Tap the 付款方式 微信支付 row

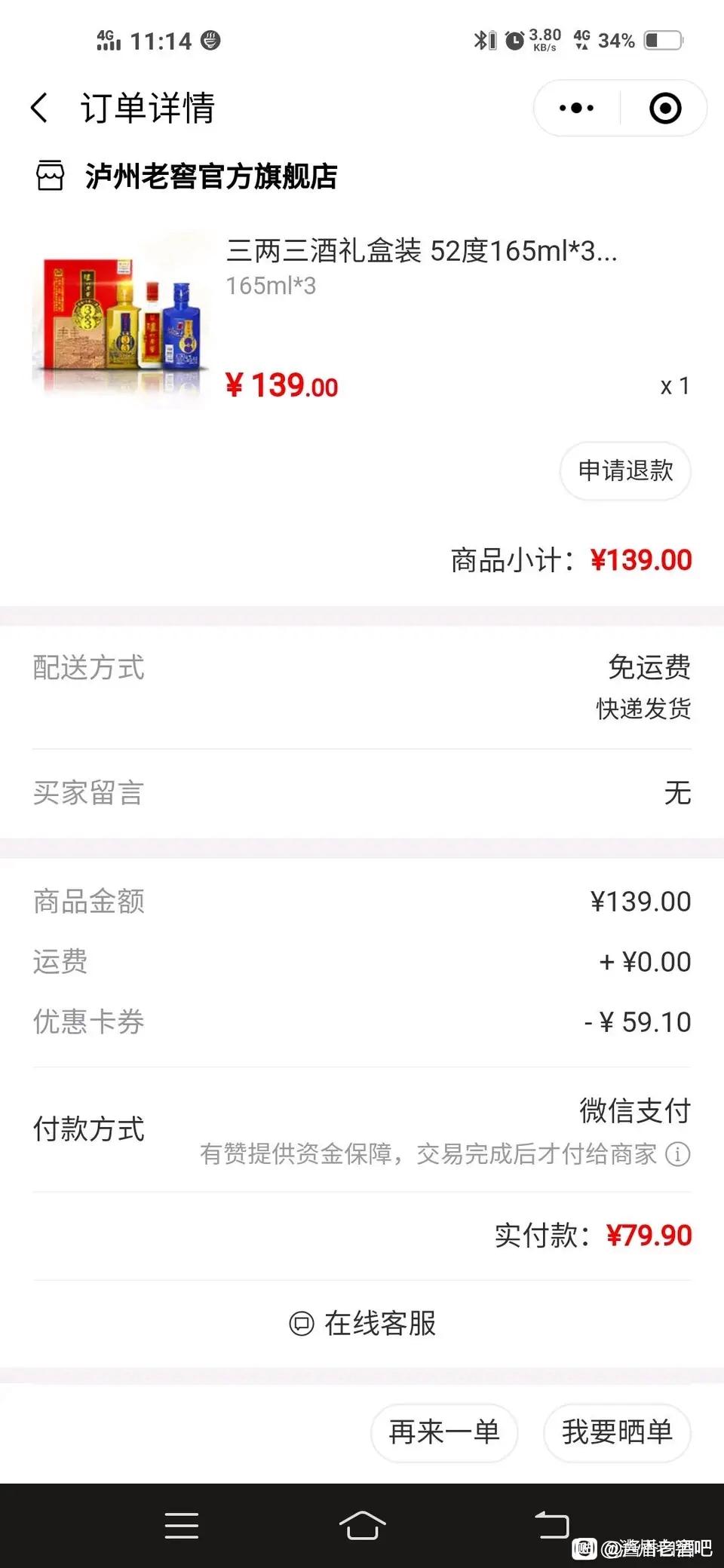[362, 1129]
